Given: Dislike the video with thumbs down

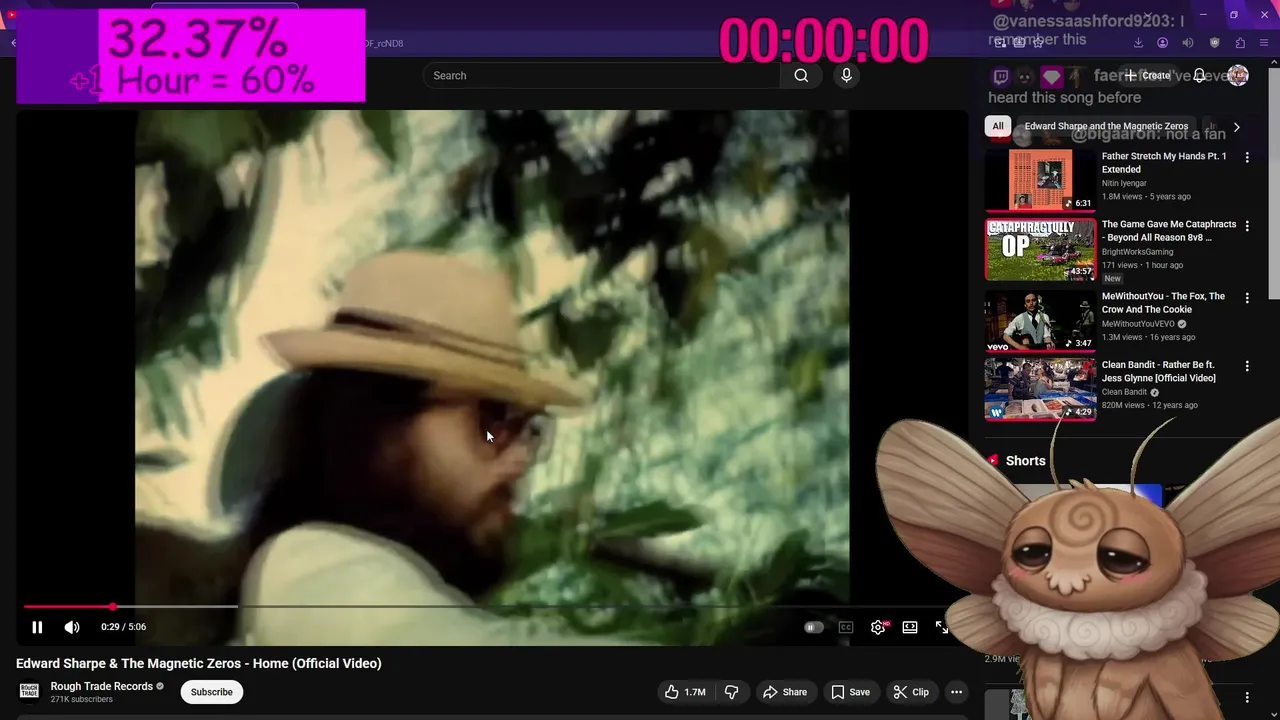Looking at the screenshot, I should click(x=731, y=692).
